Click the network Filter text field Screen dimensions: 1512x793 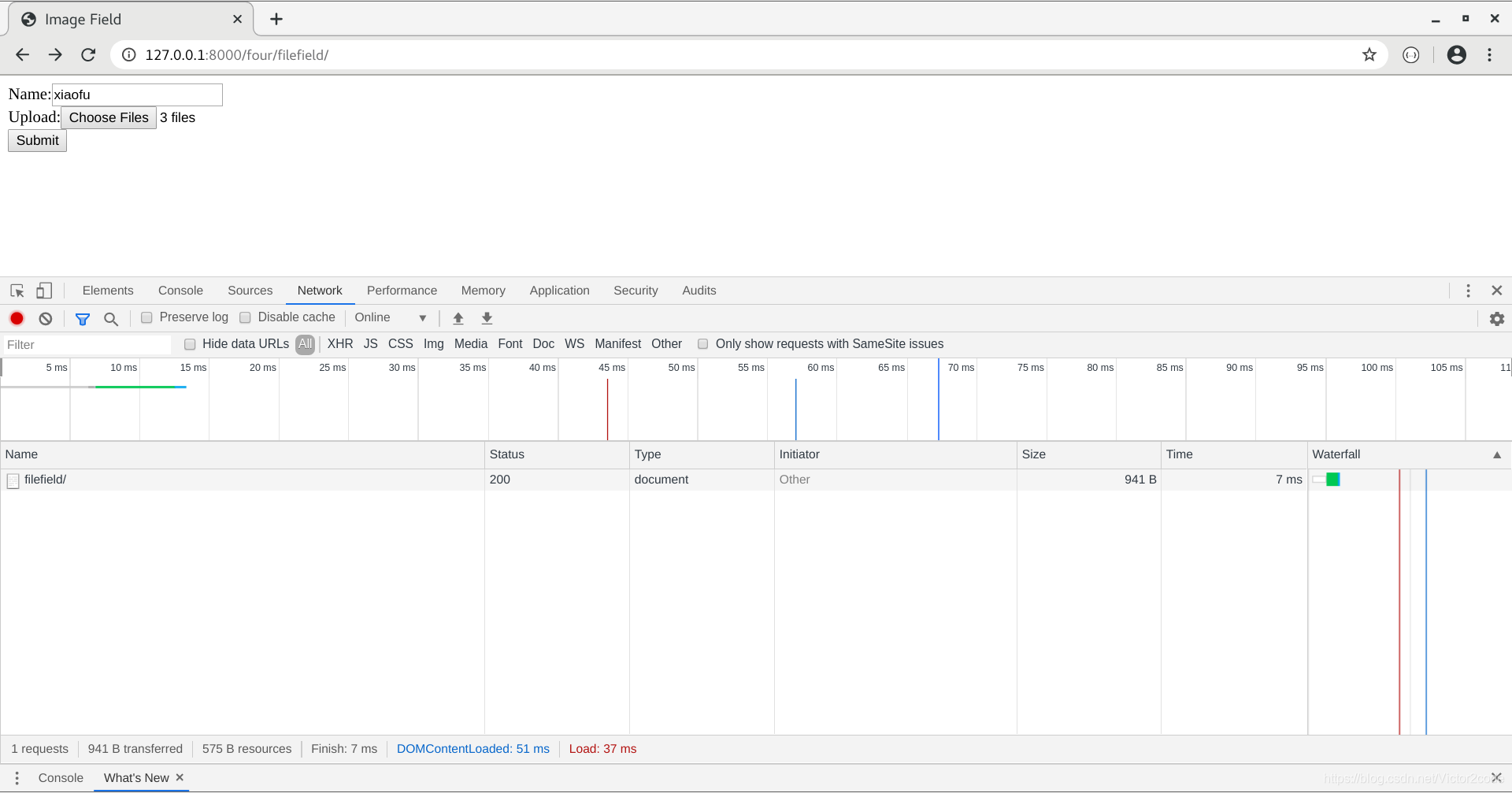[87, 345]
